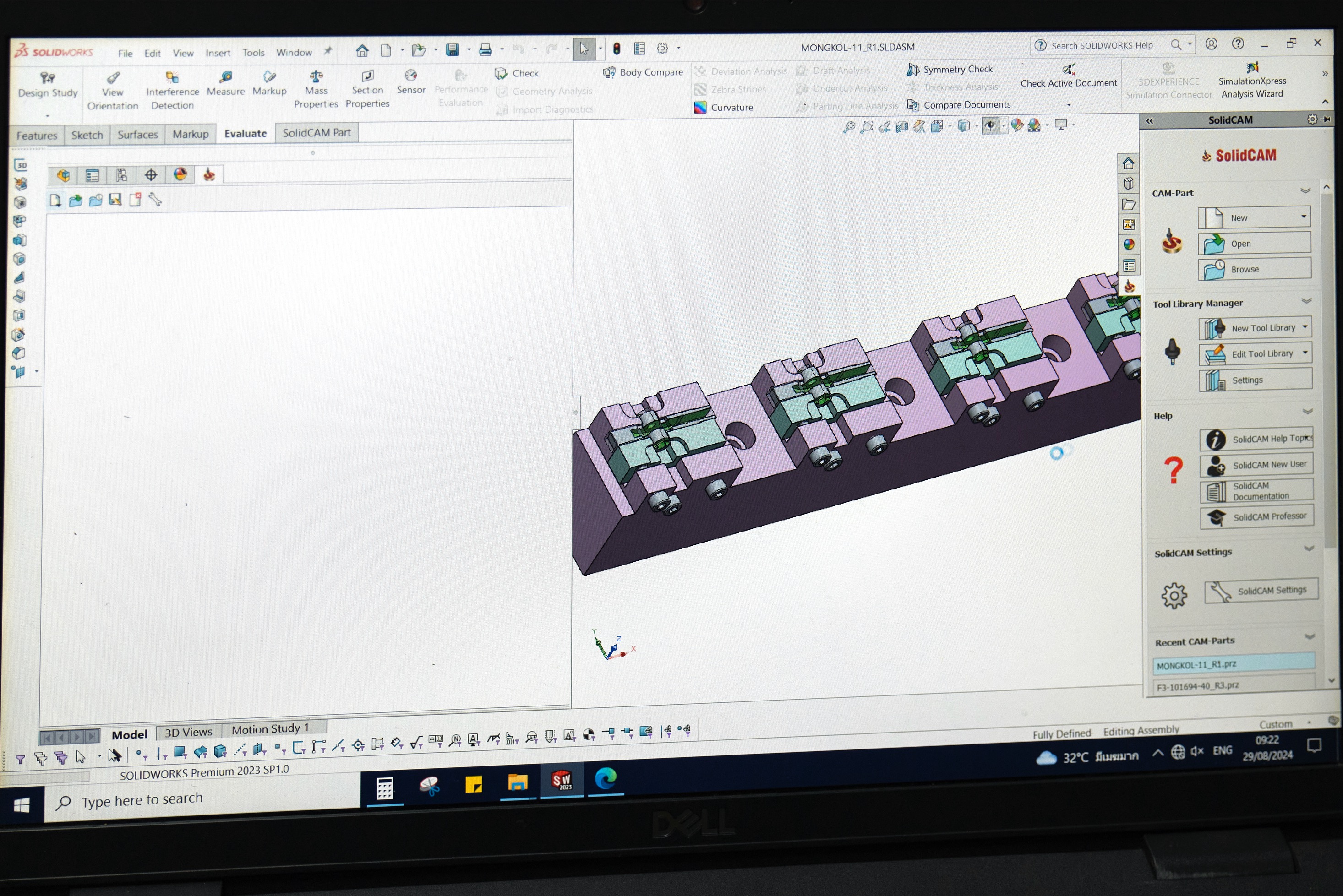Toggle the SolidCAM panel auto-hide pin
Screen dimensions: 1343x896
tap(1327, 119)
